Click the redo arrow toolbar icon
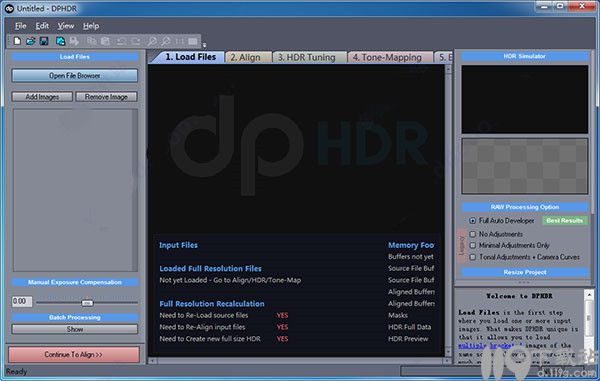The image size is (600, 381). click(136, 41)
